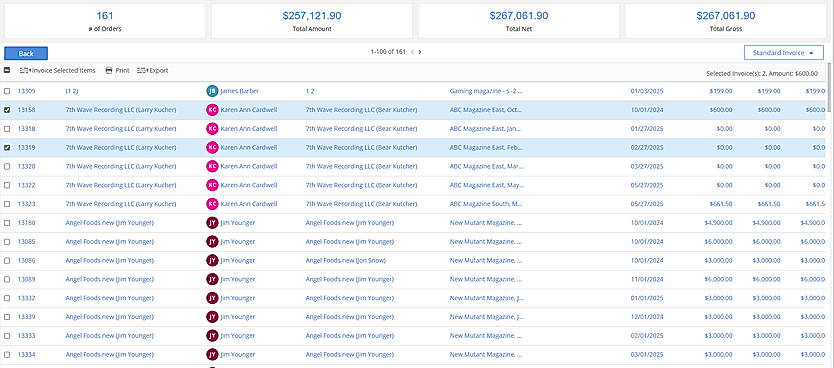Toggle the select-all header checkbox
The image size is (834, 368).
[x=7, y=70]
